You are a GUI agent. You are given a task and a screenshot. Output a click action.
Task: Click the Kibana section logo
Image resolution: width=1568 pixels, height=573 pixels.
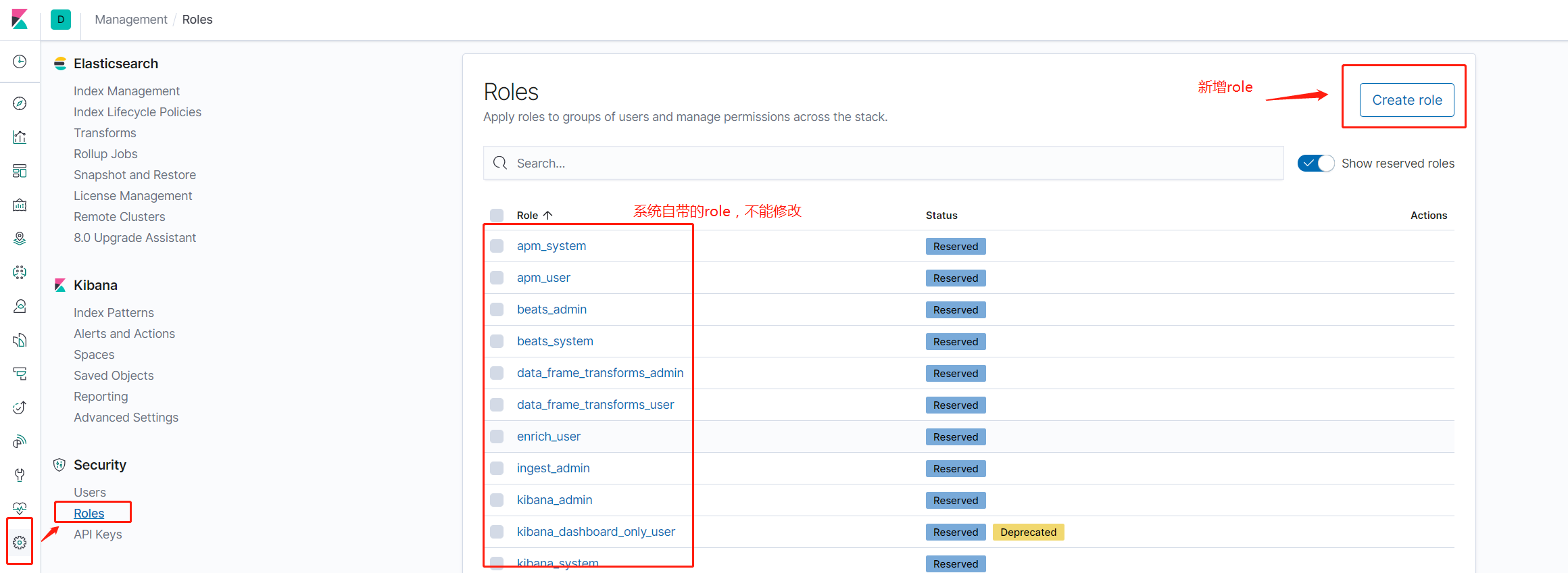(x=60, y=285)
